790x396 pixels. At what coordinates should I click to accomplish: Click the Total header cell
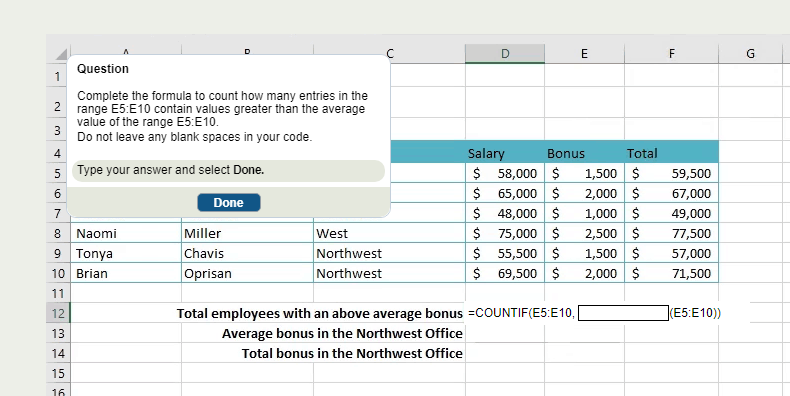672,153
